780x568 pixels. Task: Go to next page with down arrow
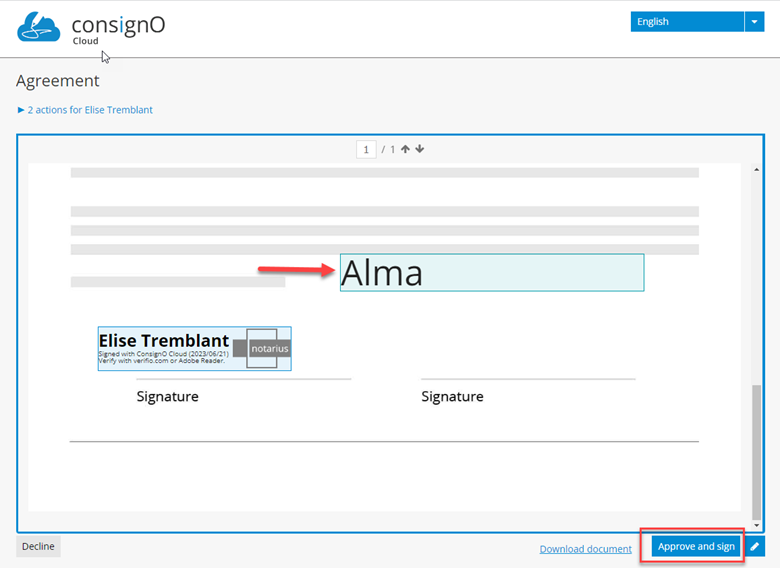420,149
